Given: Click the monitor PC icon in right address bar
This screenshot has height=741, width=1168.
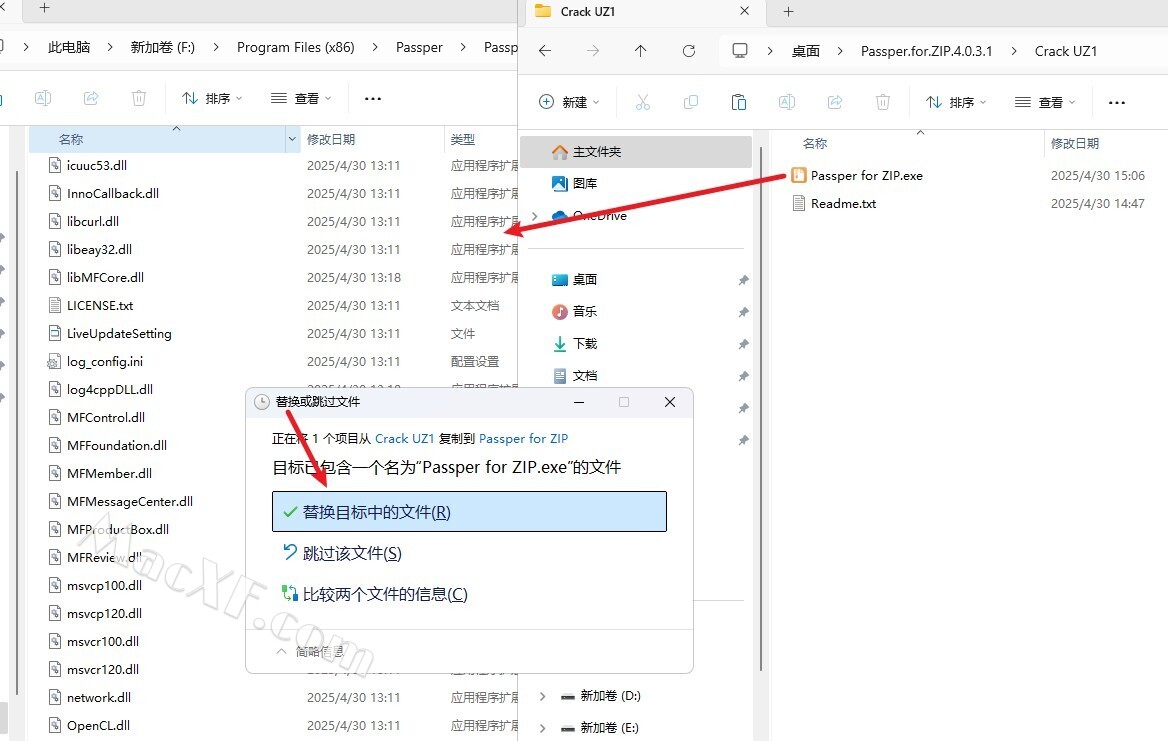Looking at the screenshot, I should click(x=740, y=51).
